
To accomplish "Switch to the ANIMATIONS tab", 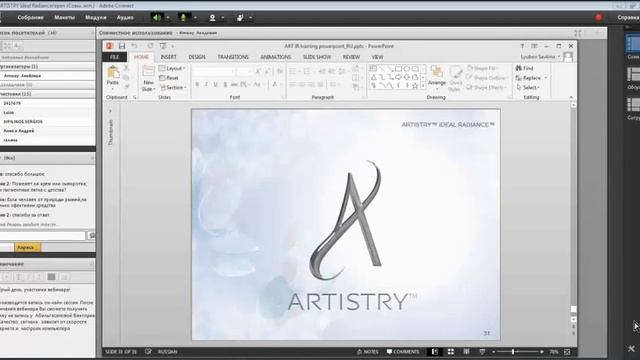I will click(276, 57).
